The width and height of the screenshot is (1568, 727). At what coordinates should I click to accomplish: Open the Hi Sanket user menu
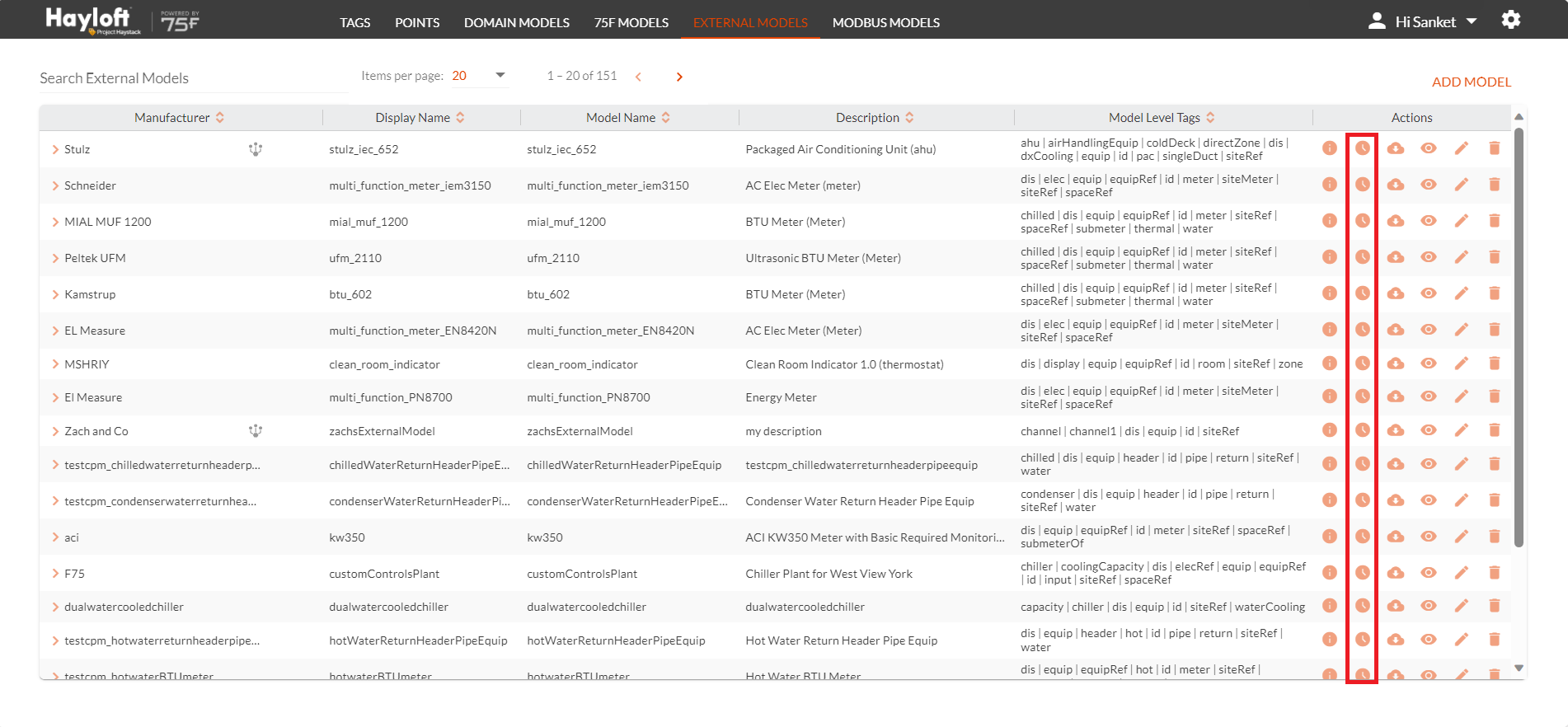coord(1423,21)
